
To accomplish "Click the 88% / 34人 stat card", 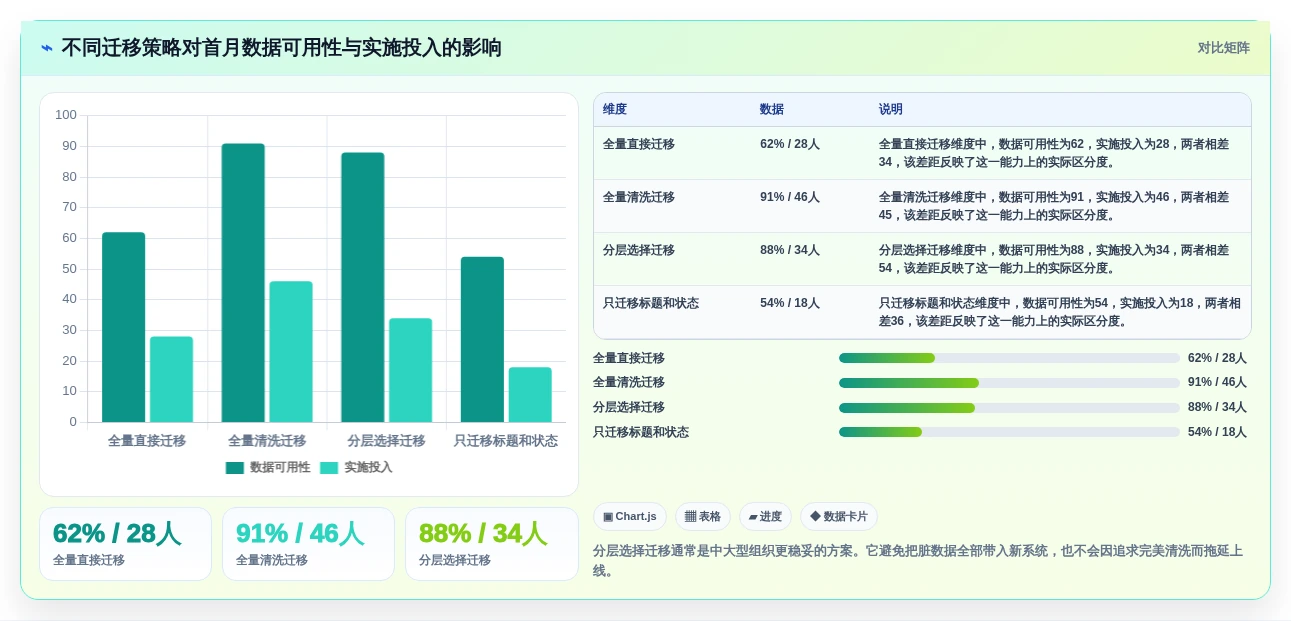I will [491, 544].
